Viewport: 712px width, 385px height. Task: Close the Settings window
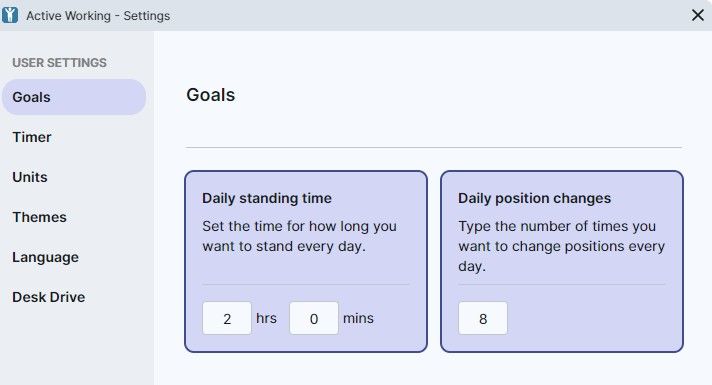point(697,15)
